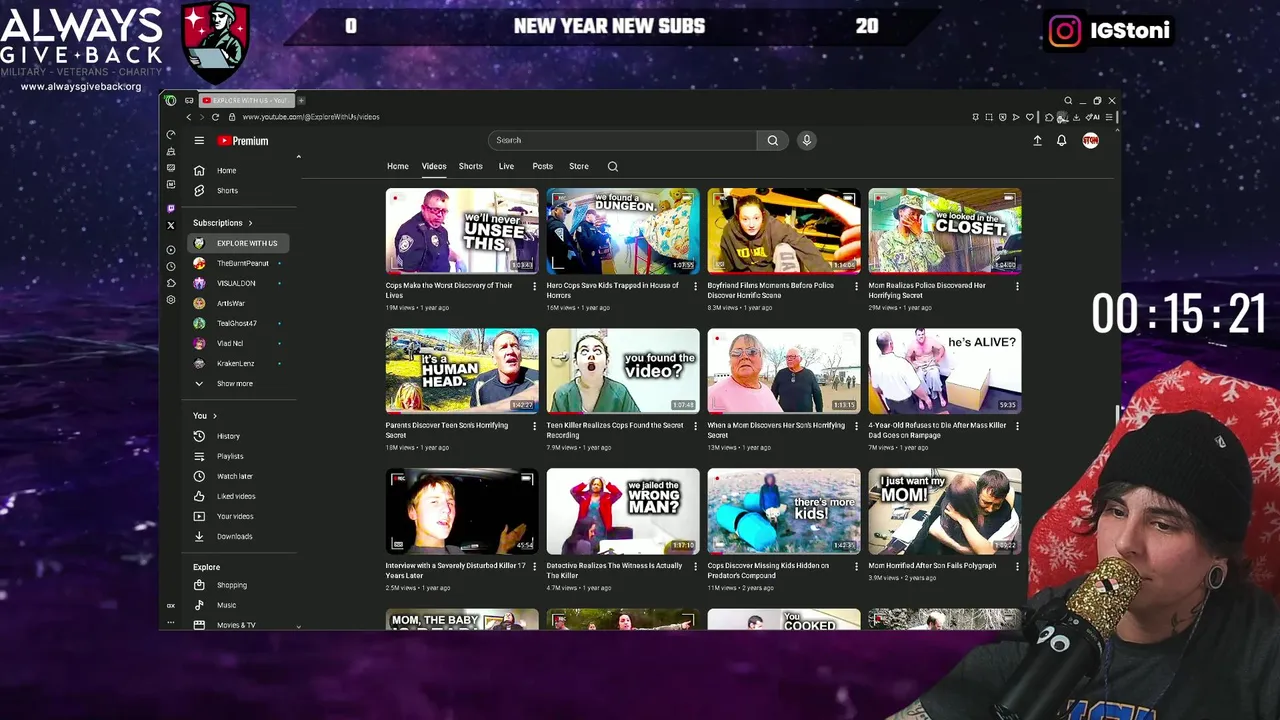The image size is (1280, 720).
Task: Open the Opera GX logo menu
Action: click(x=171, y=100)
